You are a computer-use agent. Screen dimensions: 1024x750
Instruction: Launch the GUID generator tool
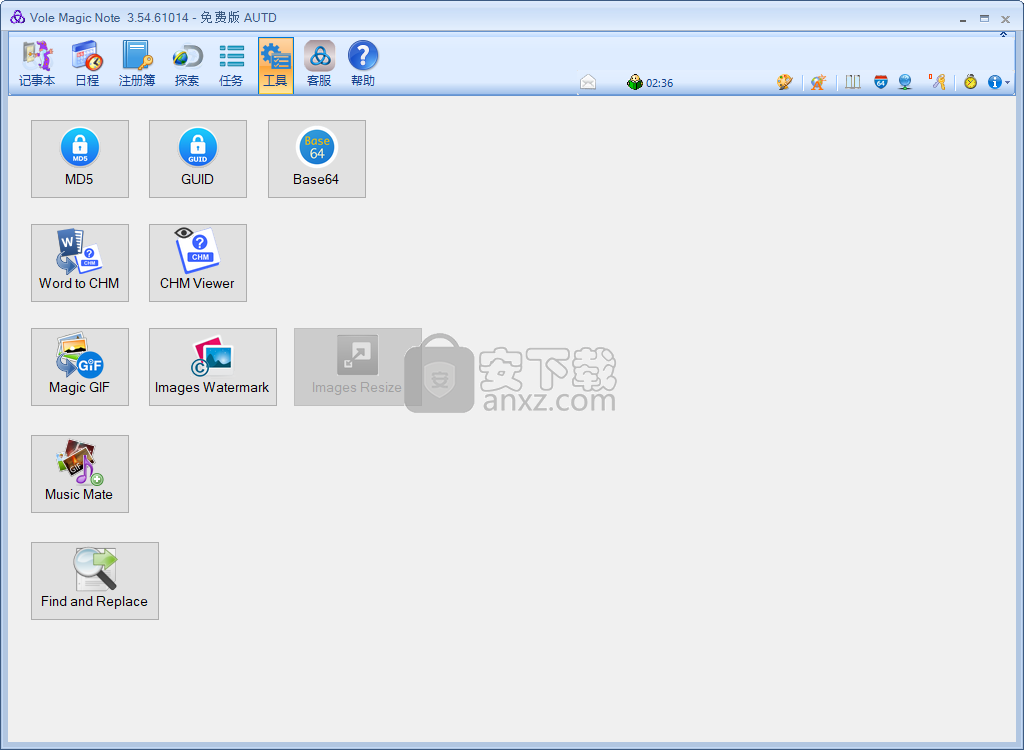click(x=198, y=159)
